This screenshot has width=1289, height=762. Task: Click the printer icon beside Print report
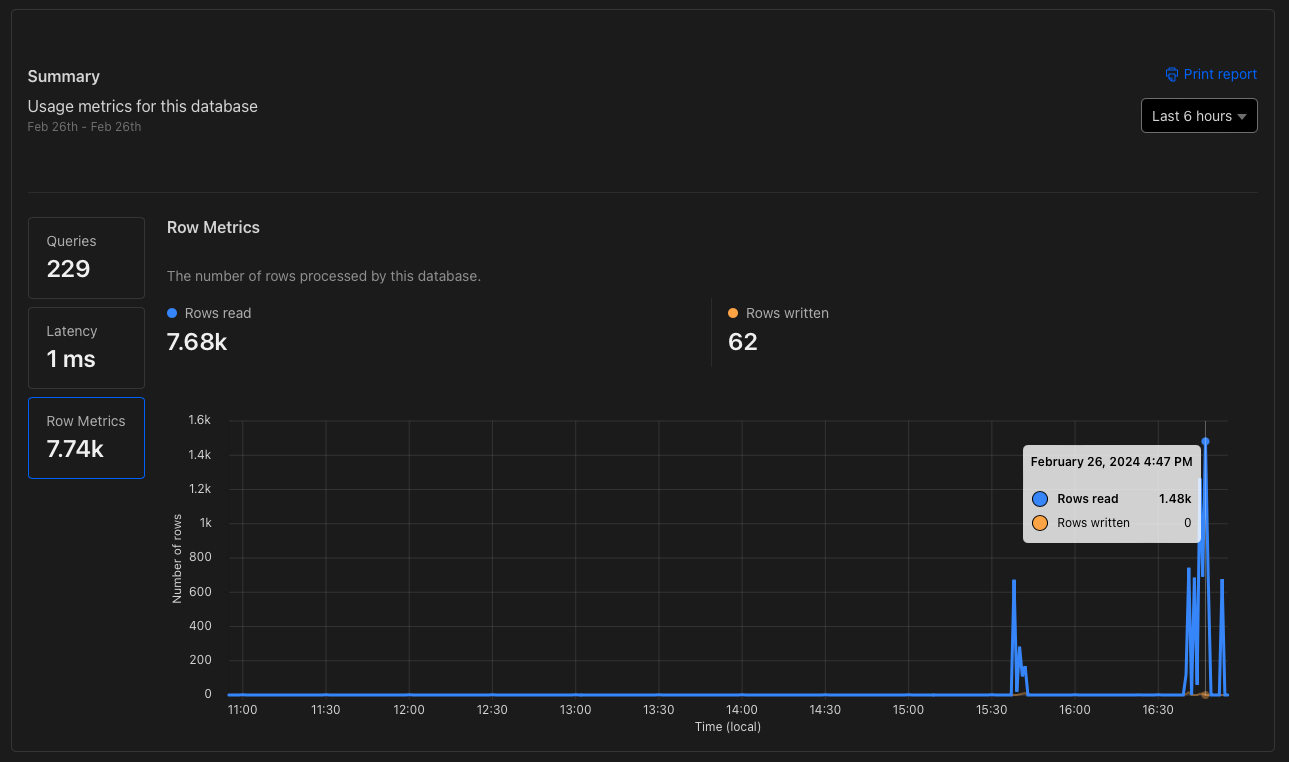tap(1171, 74)
